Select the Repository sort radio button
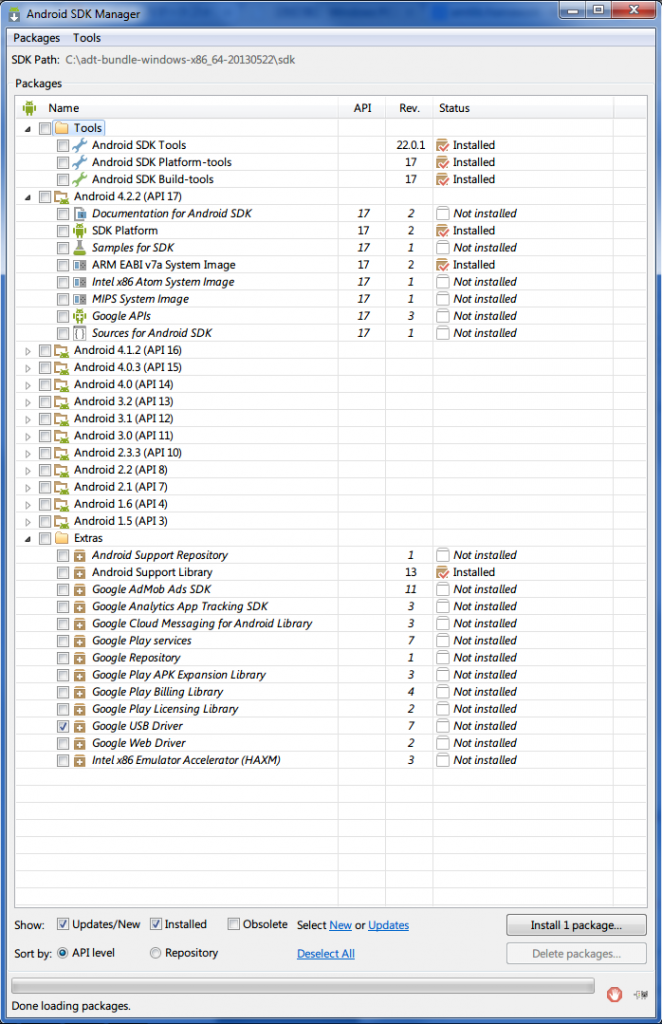 (x=155, y=953)
